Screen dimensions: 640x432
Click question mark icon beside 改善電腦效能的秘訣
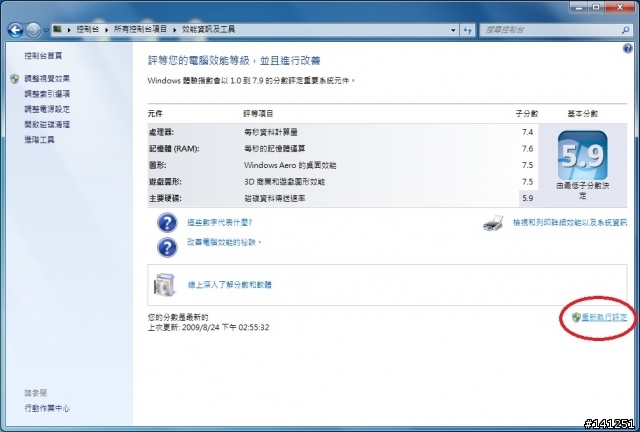point(167,247)
